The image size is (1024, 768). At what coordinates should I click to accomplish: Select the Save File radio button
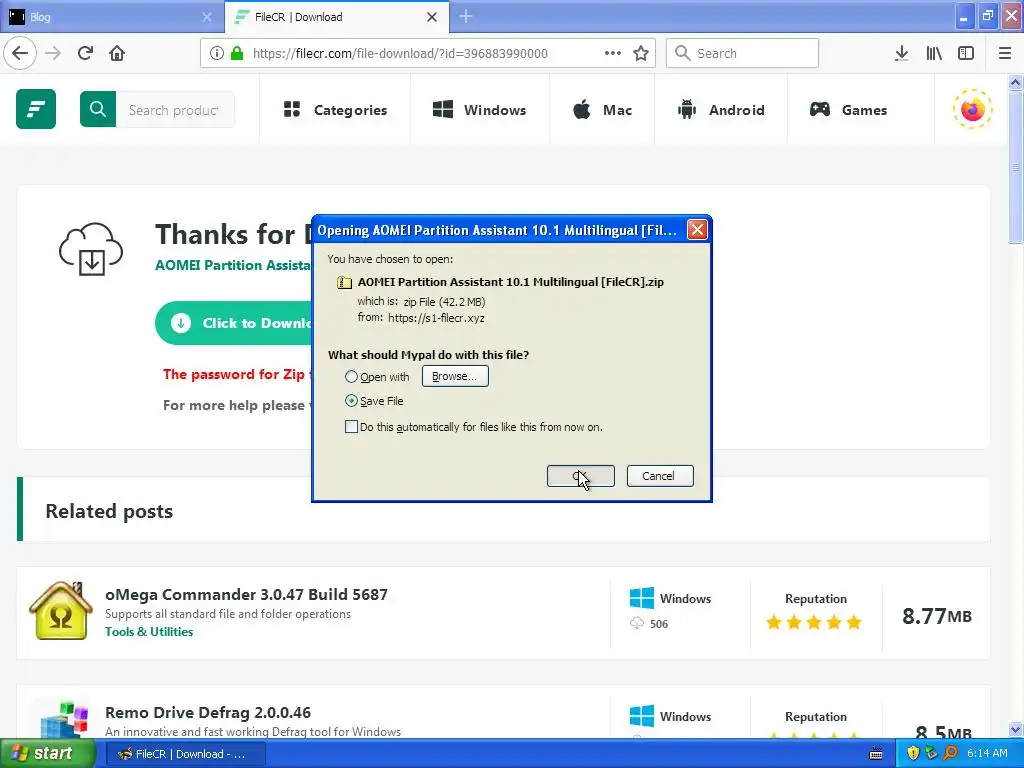tap(351, 401)
